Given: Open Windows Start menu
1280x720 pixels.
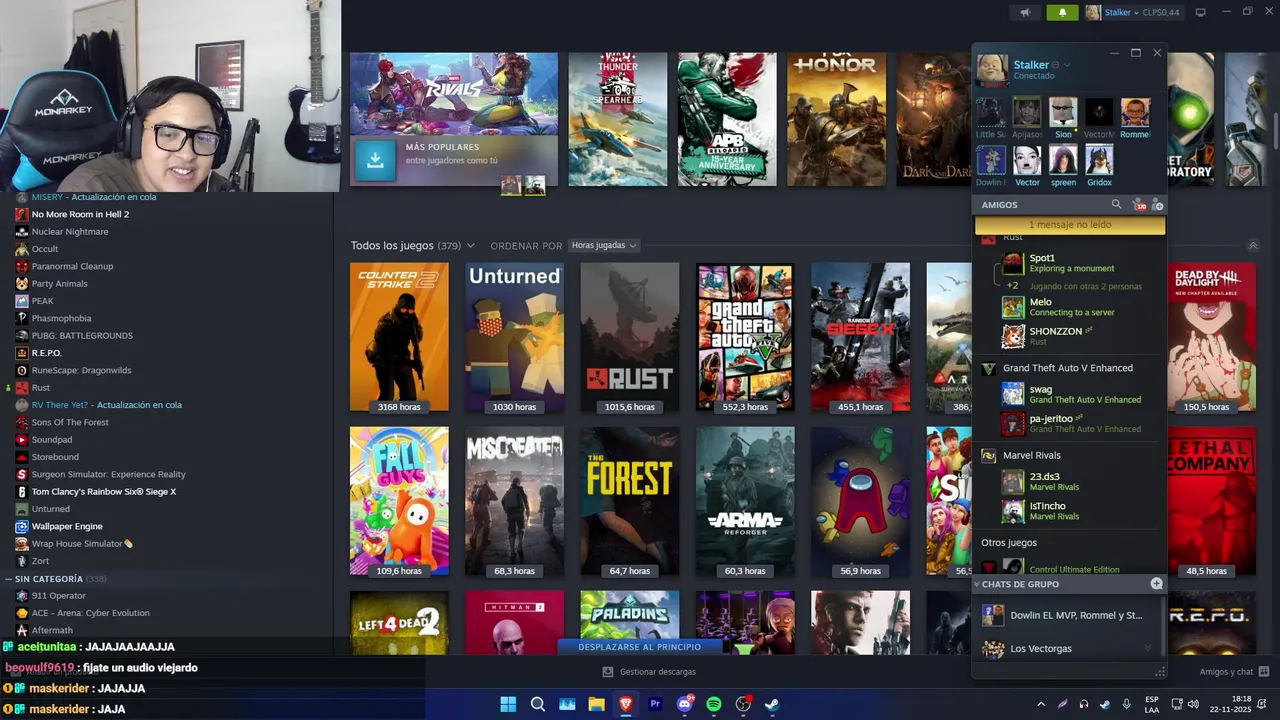Looking at the screenshot, I should tap(508, 704).
